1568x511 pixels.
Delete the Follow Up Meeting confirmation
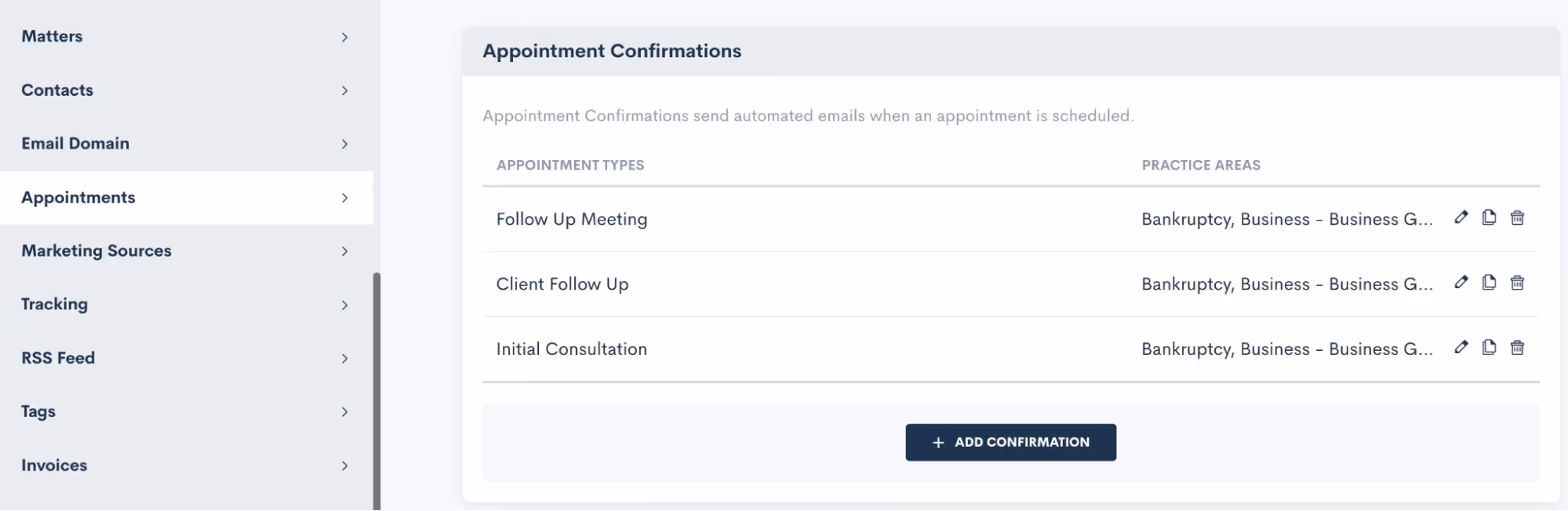coord(1517,217)
